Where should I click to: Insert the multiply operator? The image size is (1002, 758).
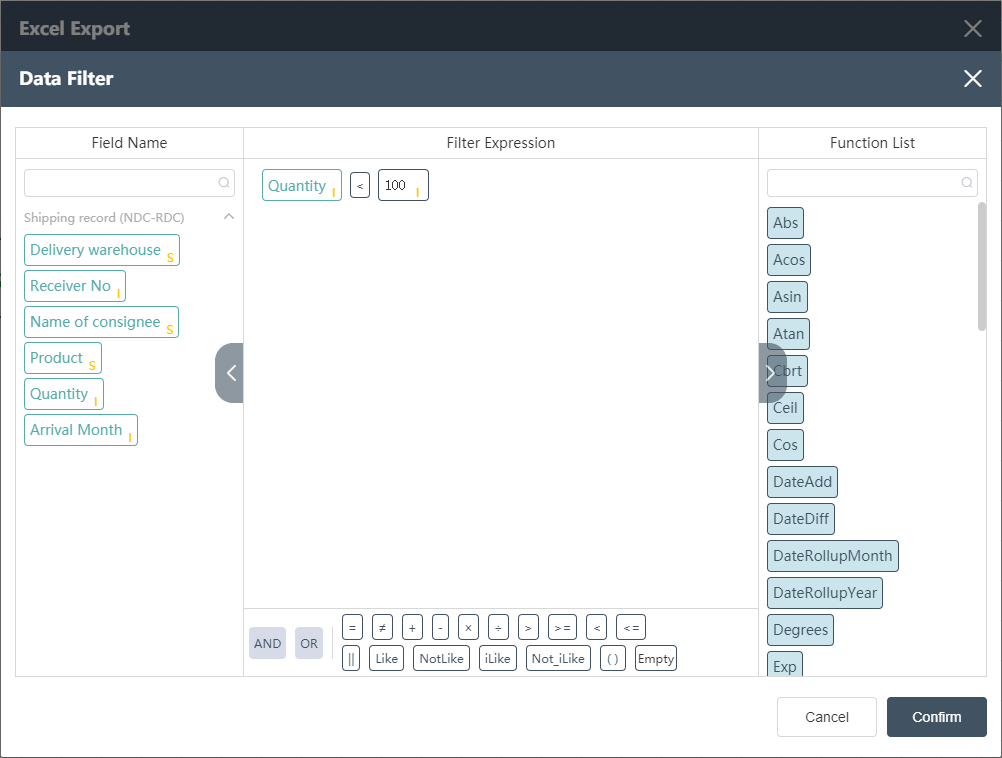(x=468, y=628)
